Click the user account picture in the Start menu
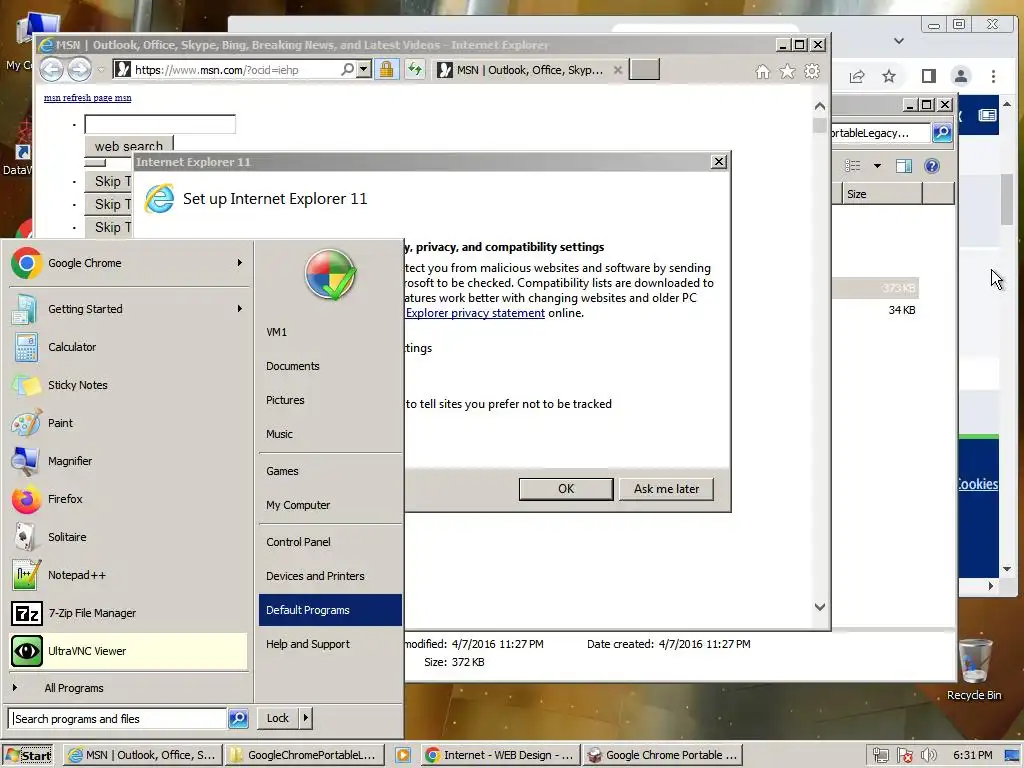1024x768 pixels. click(x=330, y=275)
